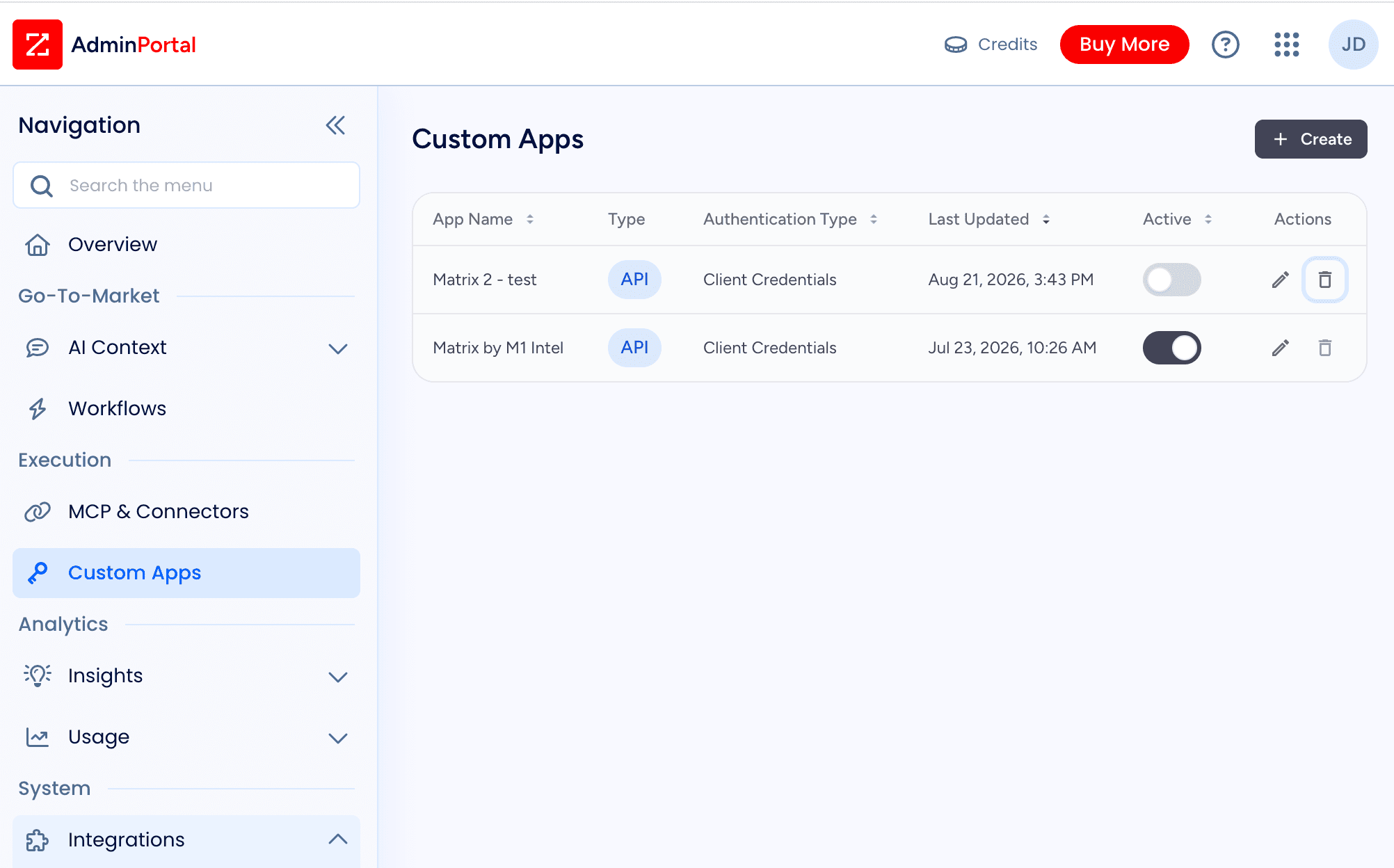Click the Matrix by M1 Intel app name

(498, 348)
